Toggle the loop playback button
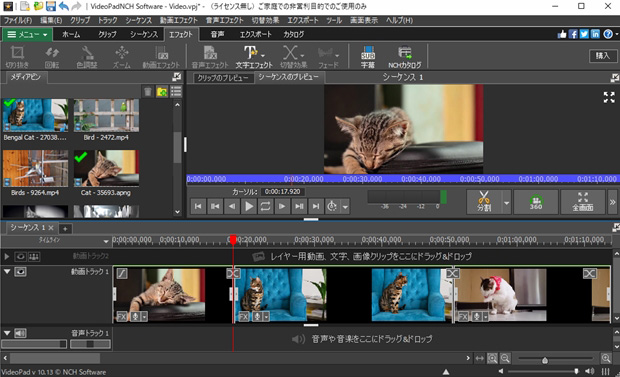This screenshot has width=620, height=377. click(x=265, y=206)
